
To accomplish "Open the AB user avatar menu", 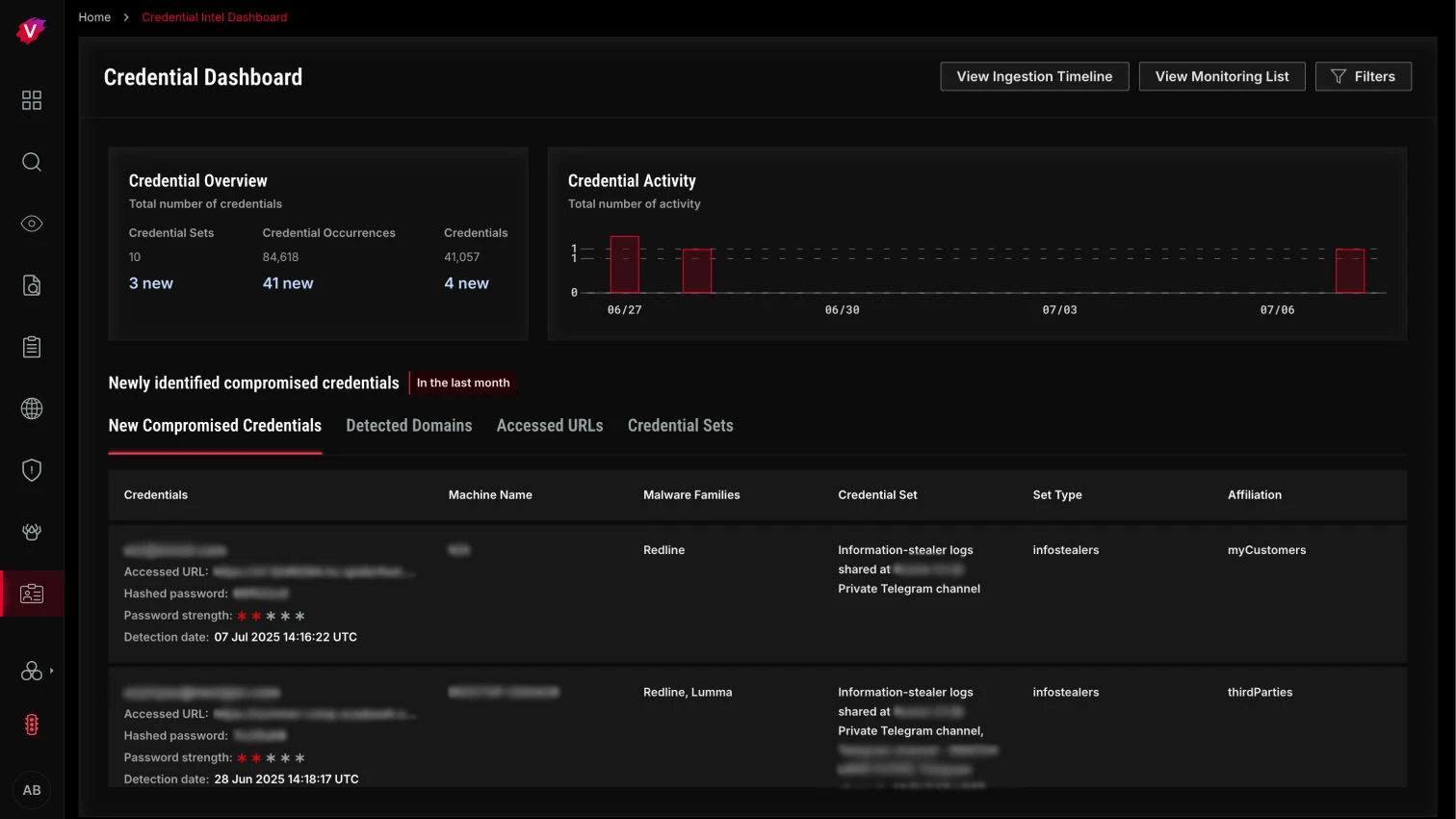I will (x=32, y=790).
